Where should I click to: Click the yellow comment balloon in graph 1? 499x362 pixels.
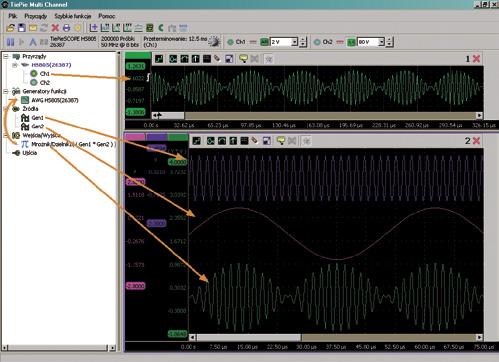[244, 59]
